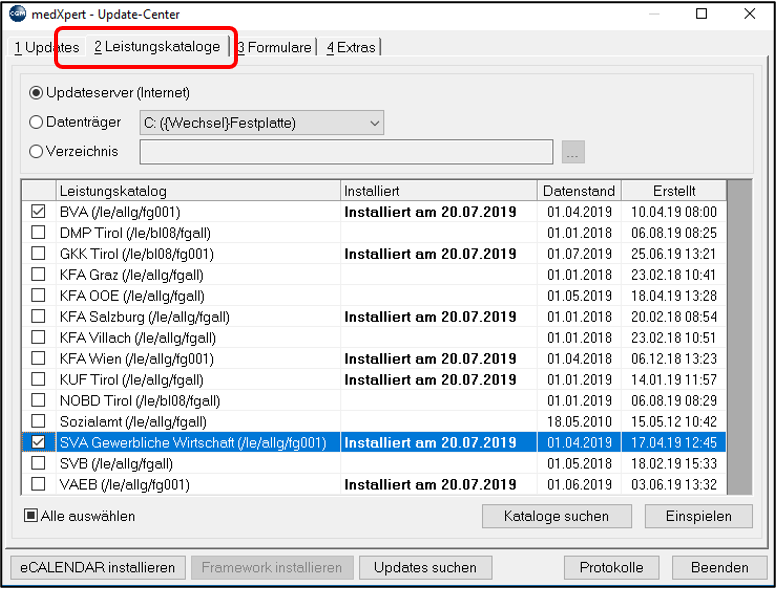This screenshot has height=589, width=777.
Task: Sort by the Installiert column header
Action: click(439, 191)
